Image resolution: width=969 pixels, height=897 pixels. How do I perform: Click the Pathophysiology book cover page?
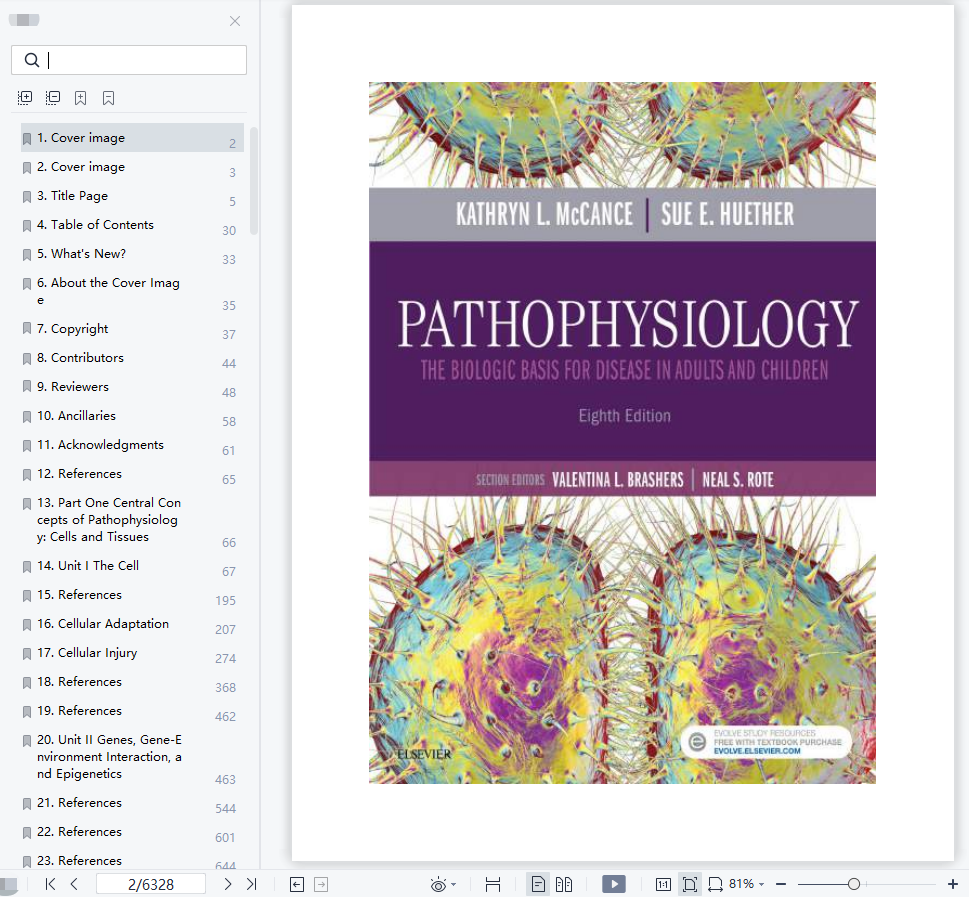pos(622,433)
